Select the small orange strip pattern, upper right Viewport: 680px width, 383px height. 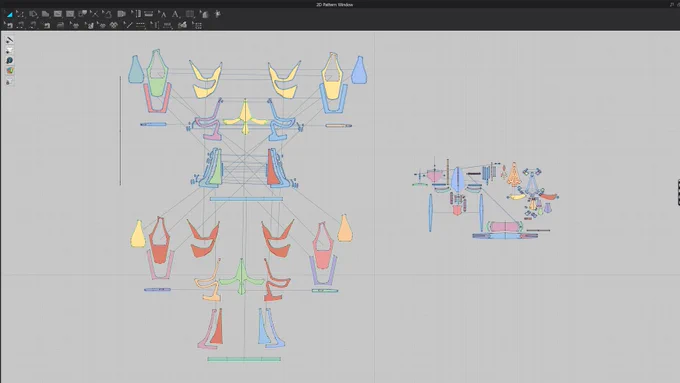pyautogui.click(x=339, y=126)
